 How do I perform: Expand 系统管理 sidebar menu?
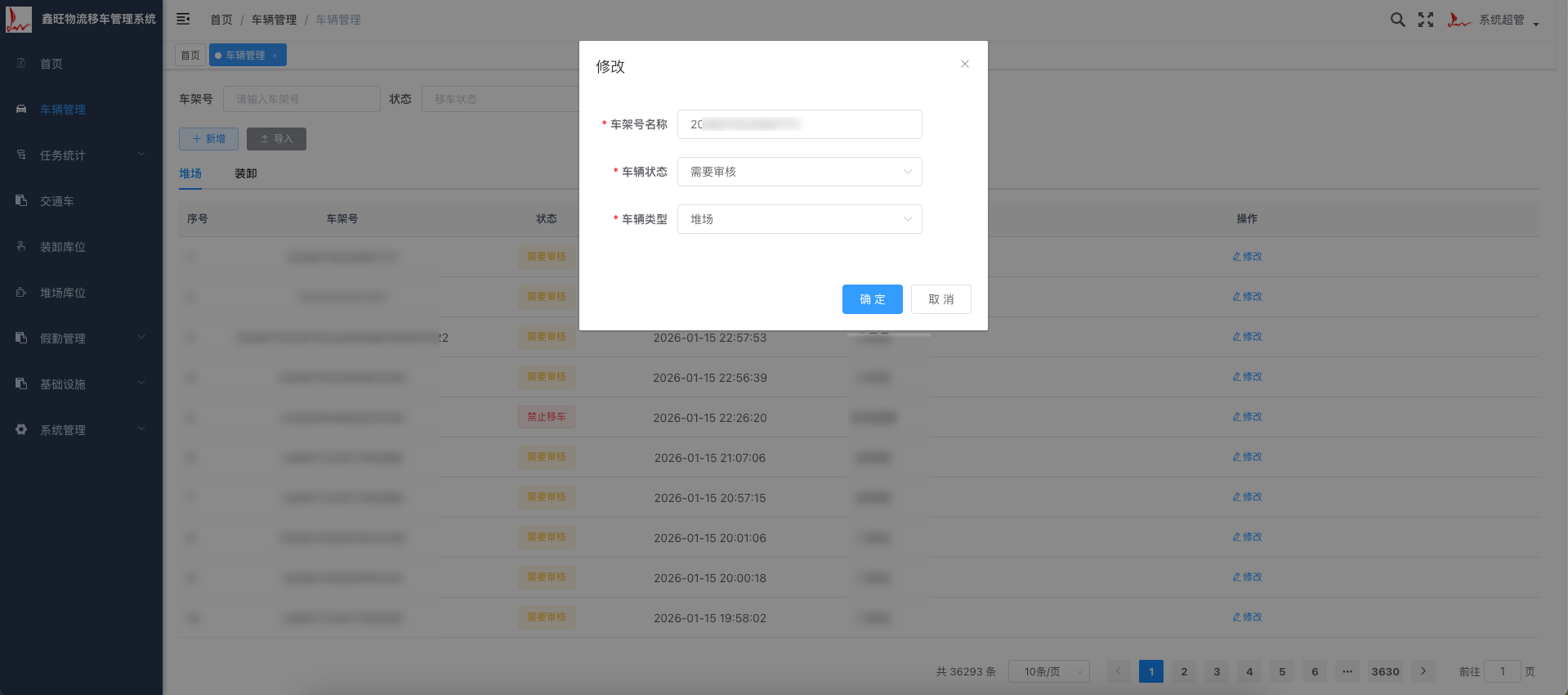pyautogui.click(x=81, y=430)
